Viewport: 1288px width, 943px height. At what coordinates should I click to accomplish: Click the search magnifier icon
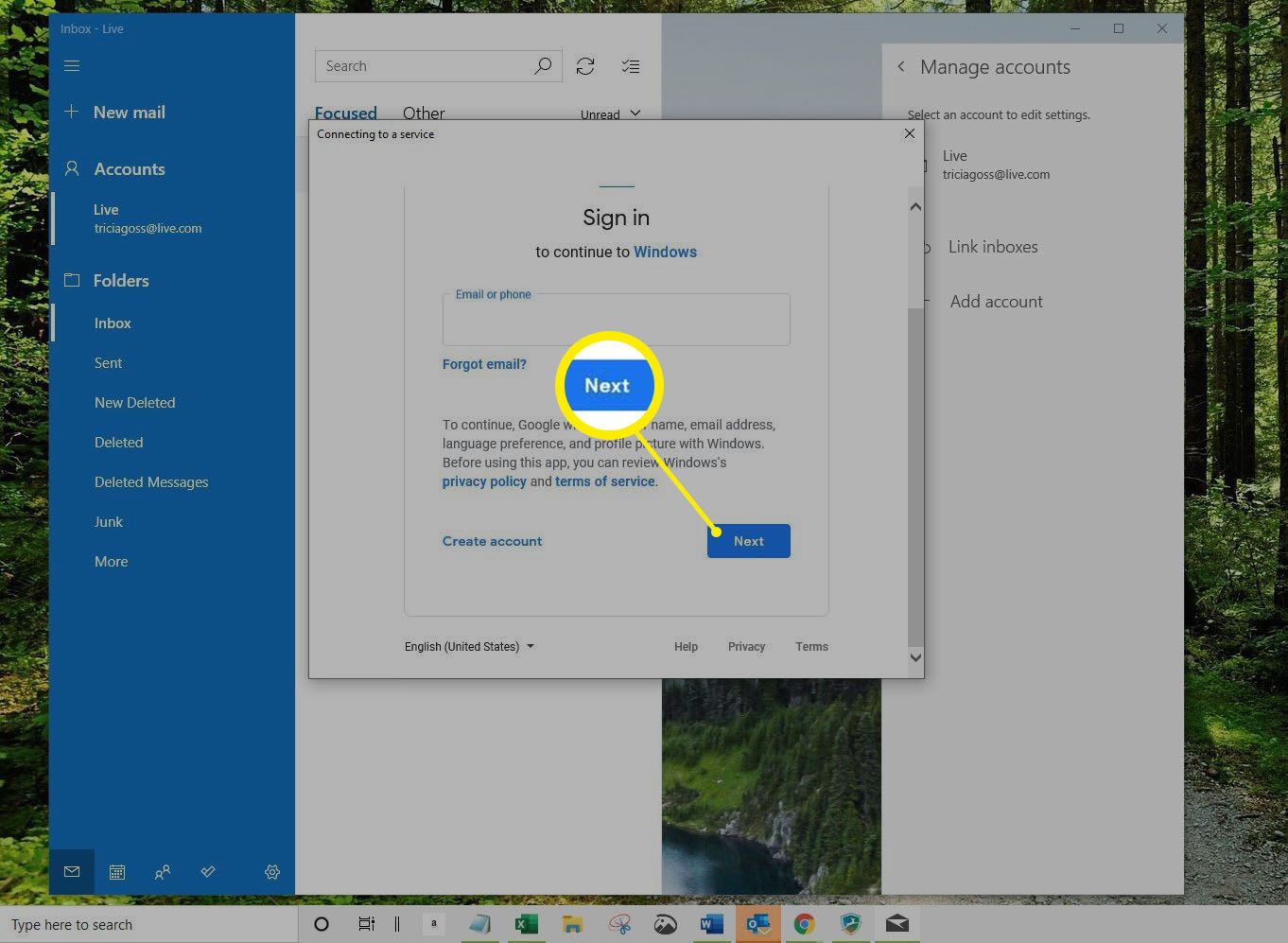coord(543,66)
